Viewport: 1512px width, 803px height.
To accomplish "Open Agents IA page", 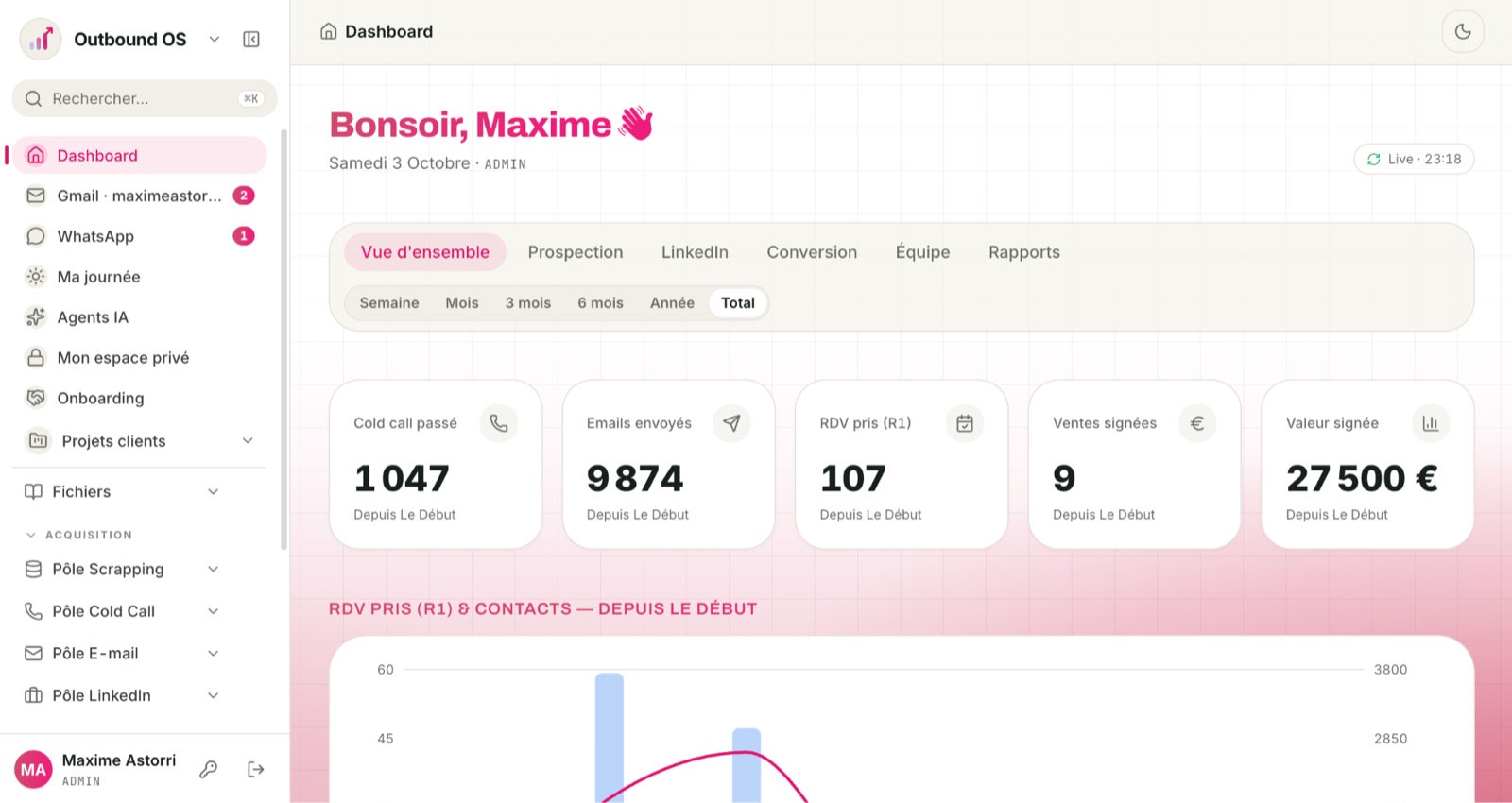I will point(139,317).
